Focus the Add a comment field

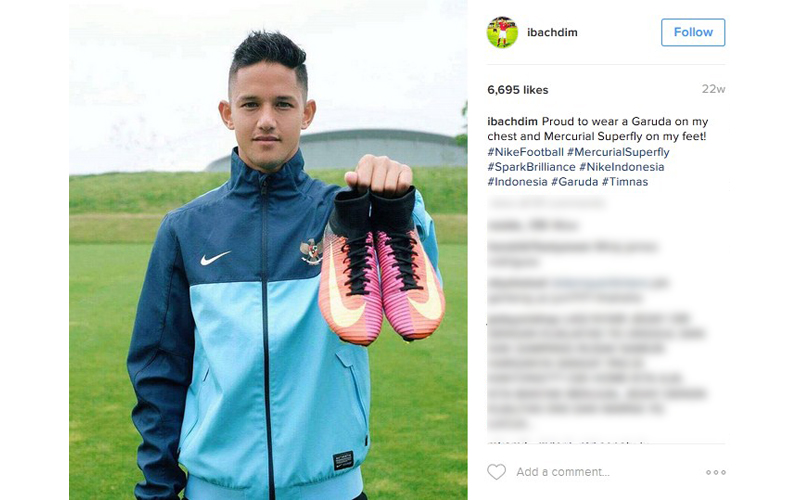click(x=563, y=472)
